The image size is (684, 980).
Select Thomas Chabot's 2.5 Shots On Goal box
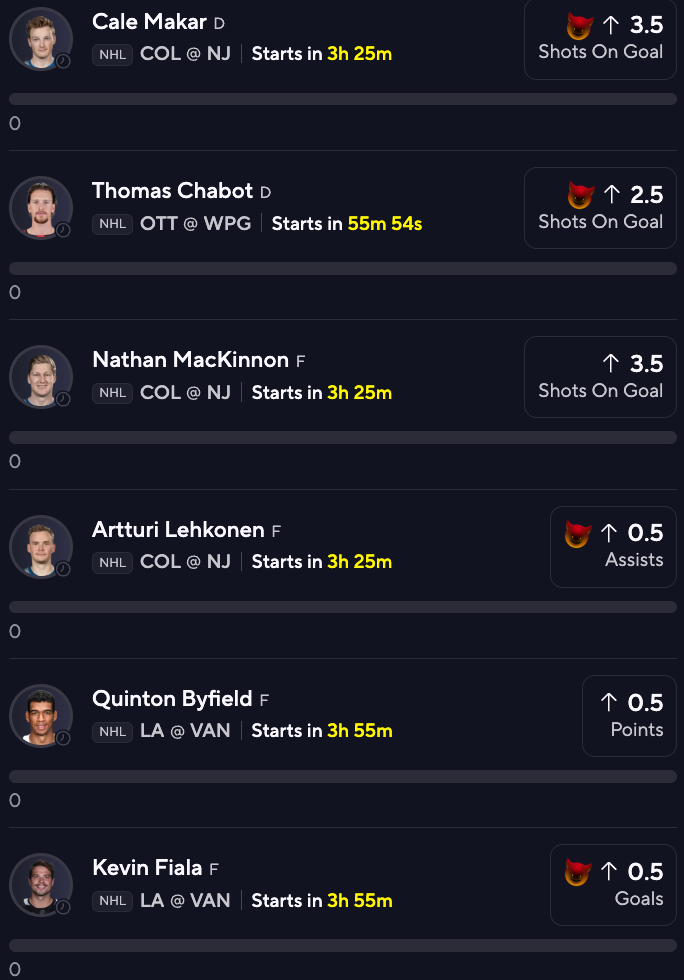tap(600, 207)
